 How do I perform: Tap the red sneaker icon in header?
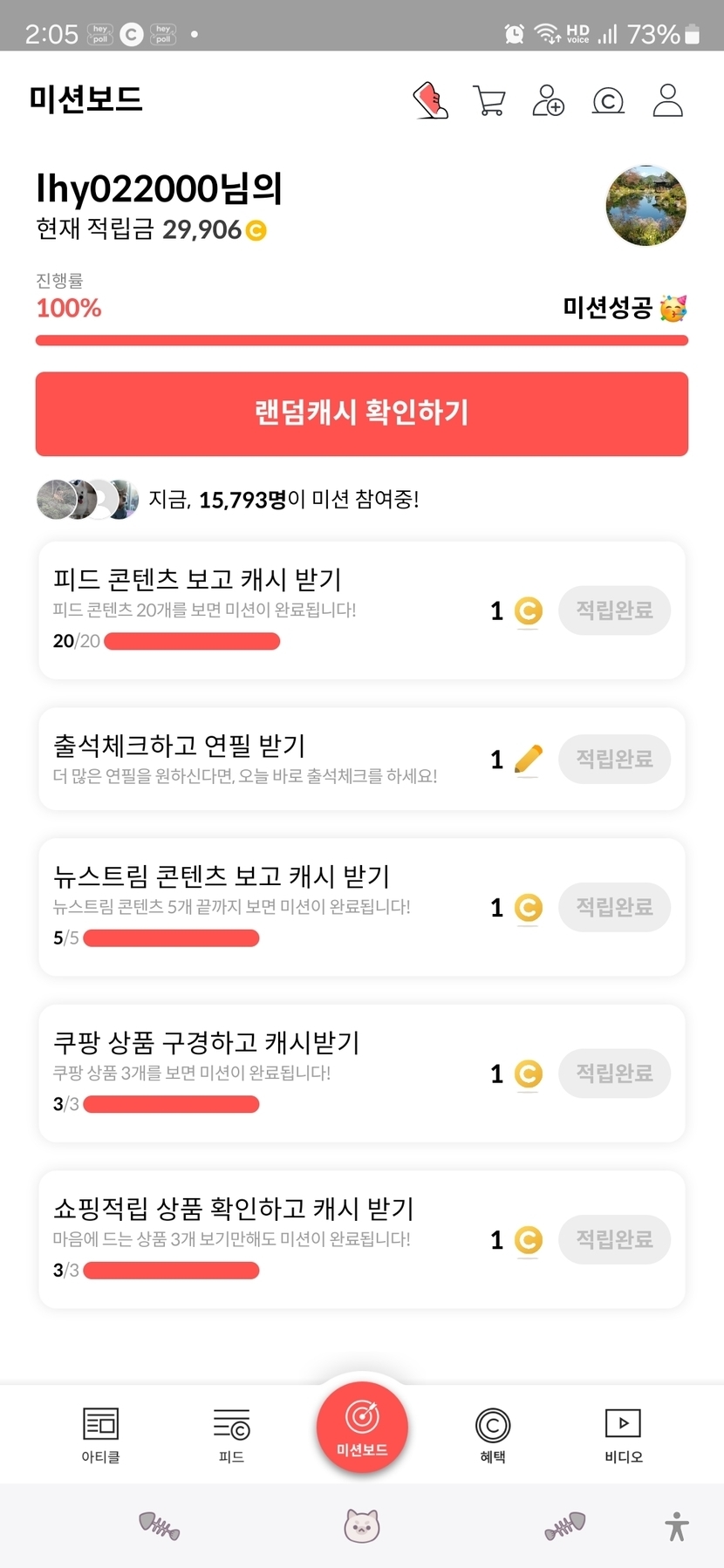[430, 100]
